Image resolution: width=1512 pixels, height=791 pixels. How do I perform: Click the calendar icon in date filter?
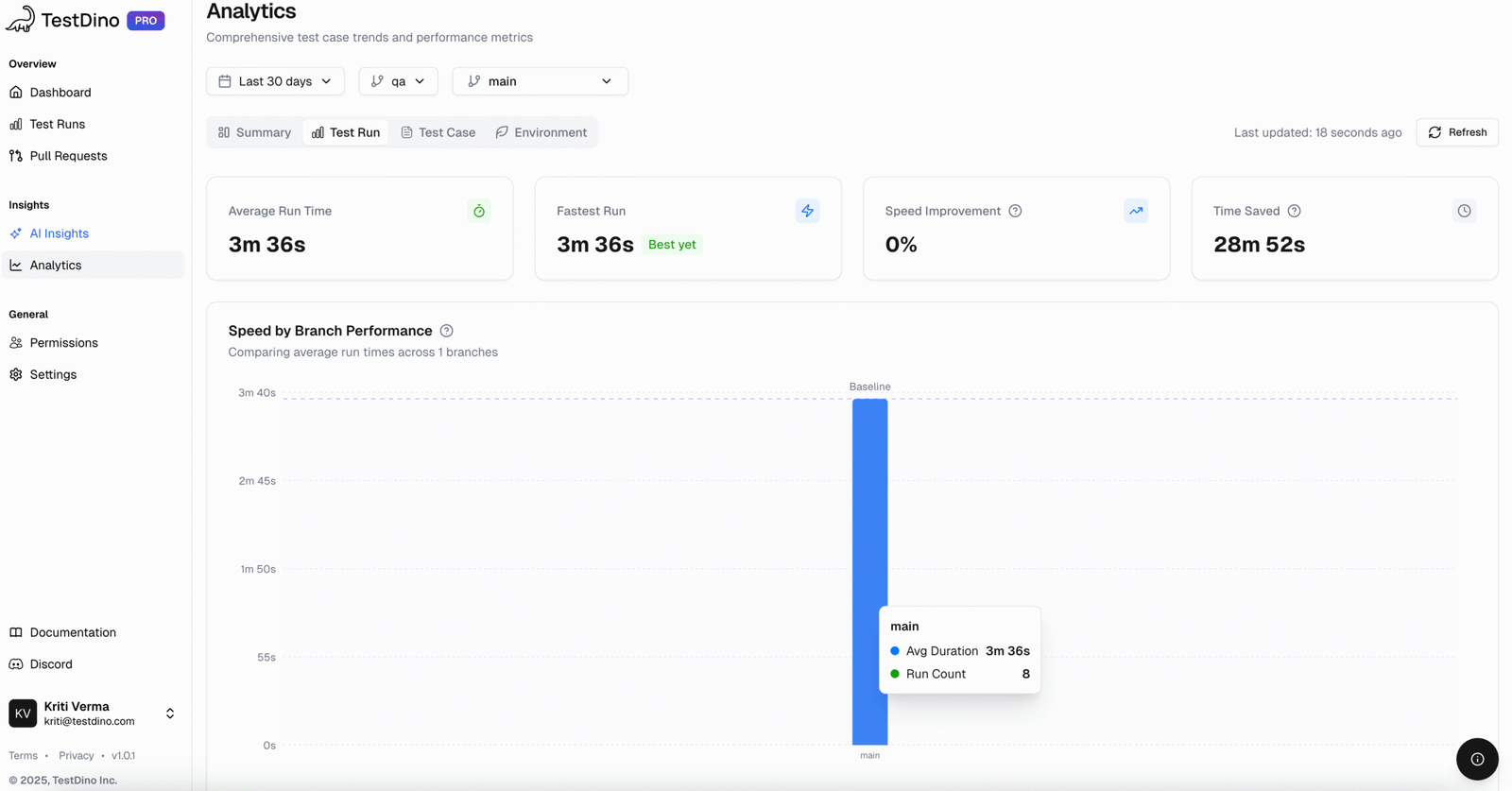[225, 81]
